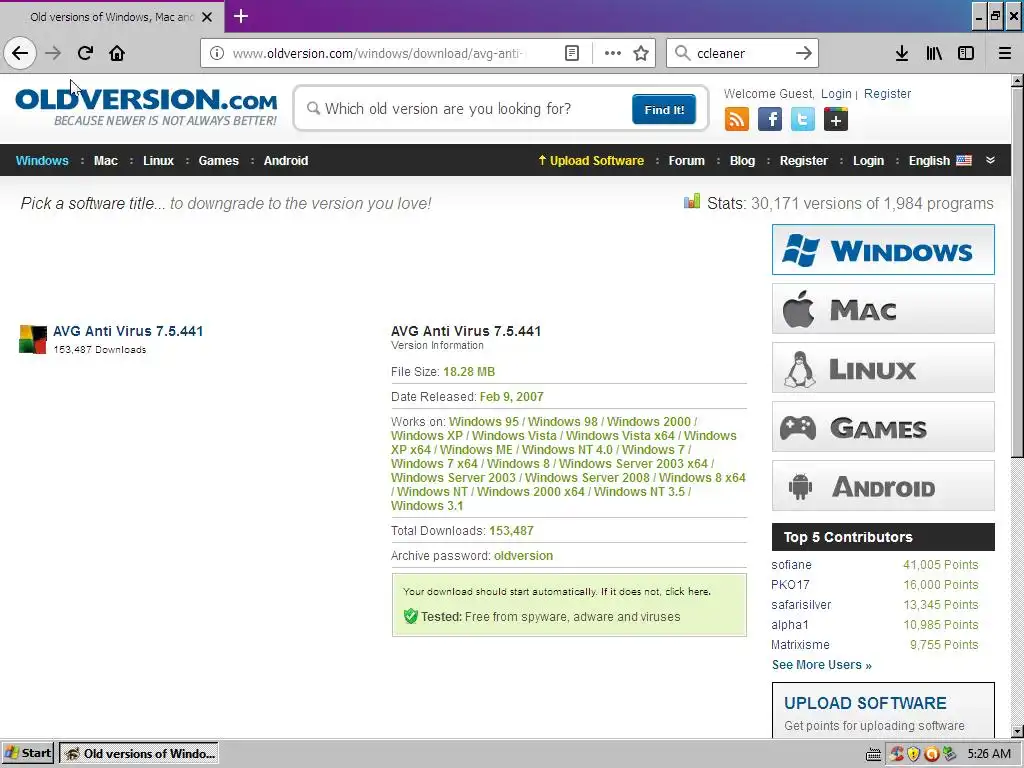Screen dimensions: 1024x768
Task: Visit the Facebook social icon
Action: pyautogui.click(x=769, y=120)
